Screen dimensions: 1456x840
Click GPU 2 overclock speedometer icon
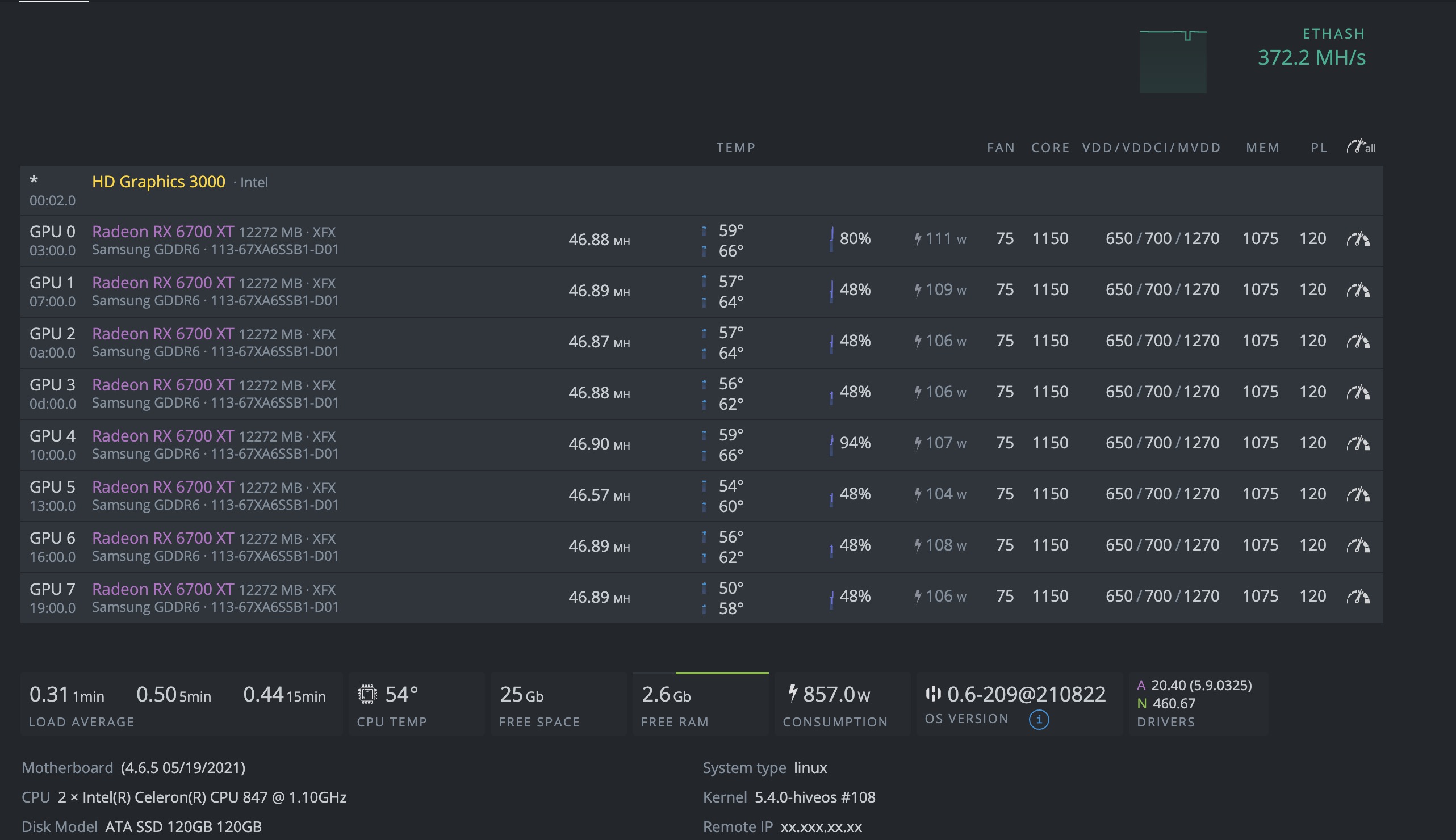tap(1358, 341)
